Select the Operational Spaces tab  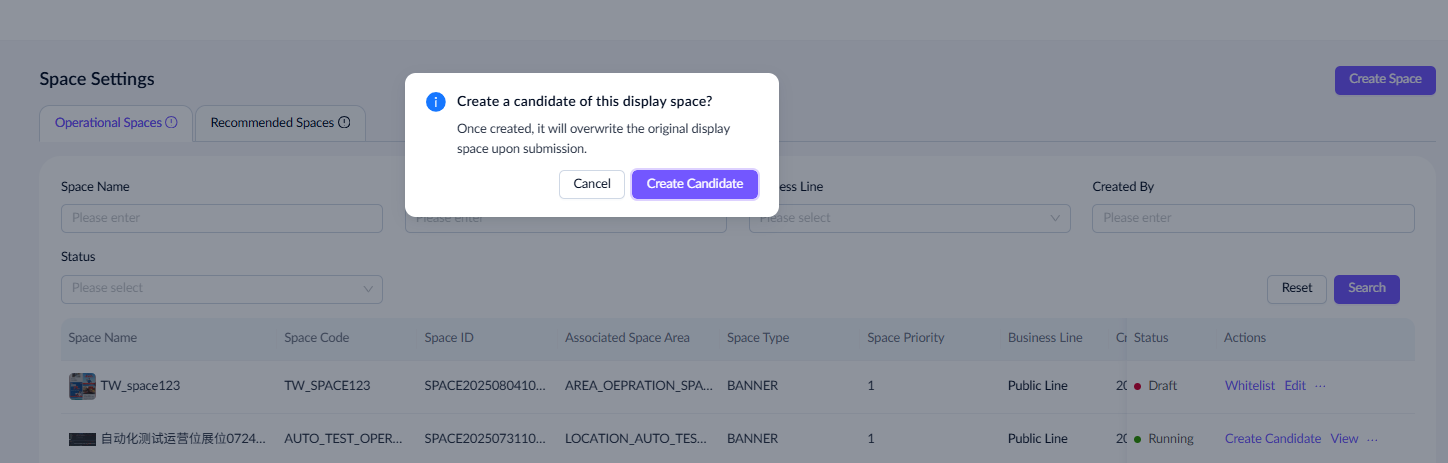point(108,123)
